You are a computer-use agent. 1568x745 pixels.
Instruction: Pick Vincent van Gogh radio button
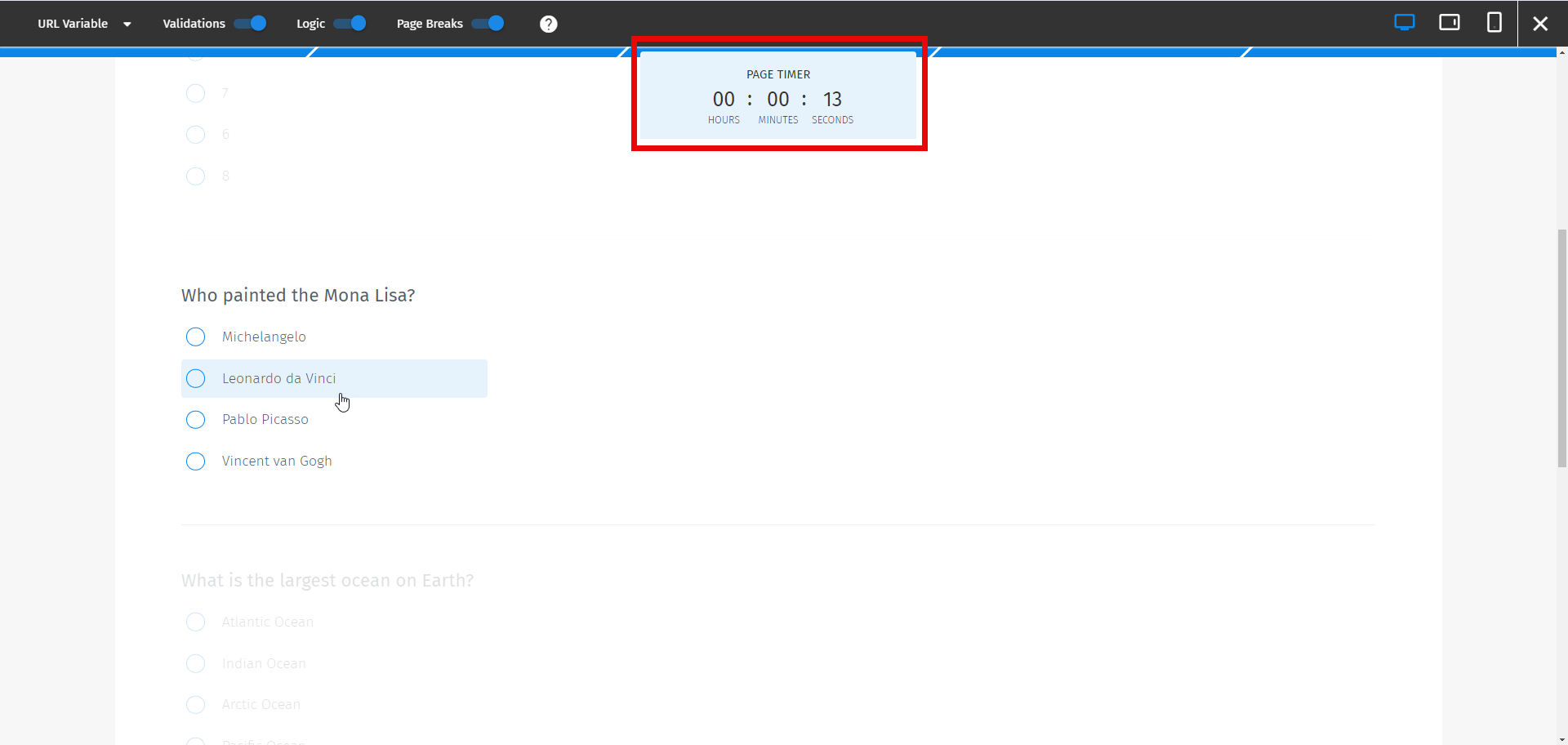(x=195, y=462)
